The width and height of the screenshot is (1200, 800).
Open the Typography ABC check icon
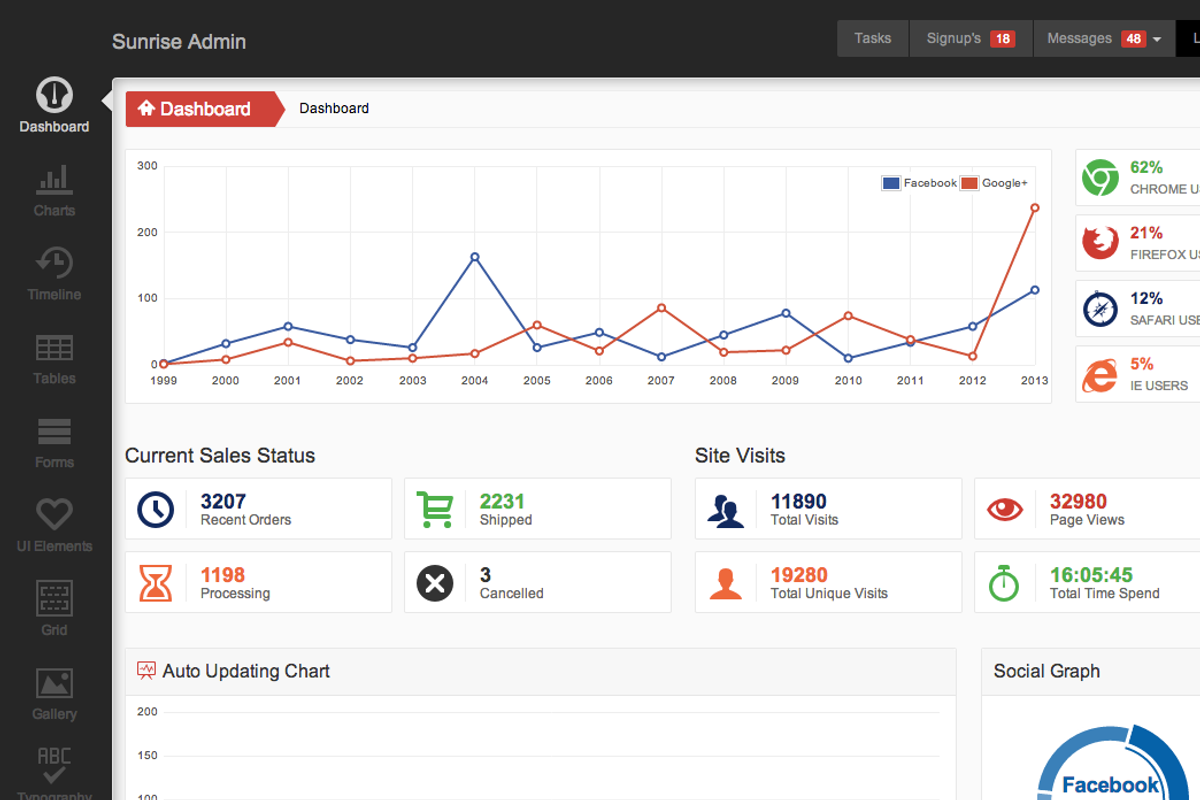[x=54, y=765]
